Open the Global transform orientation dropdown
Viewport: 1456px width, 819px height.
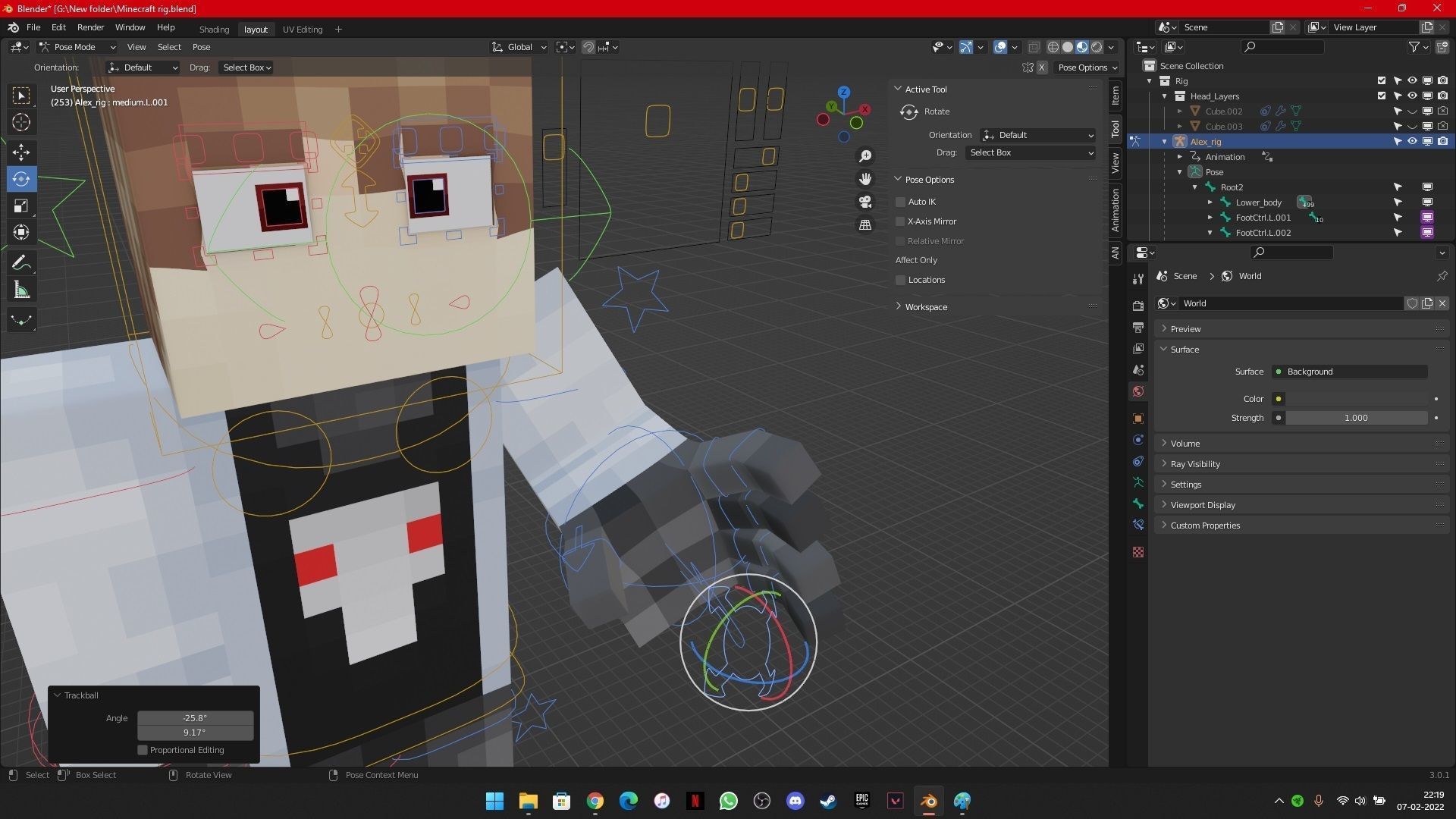519,47
